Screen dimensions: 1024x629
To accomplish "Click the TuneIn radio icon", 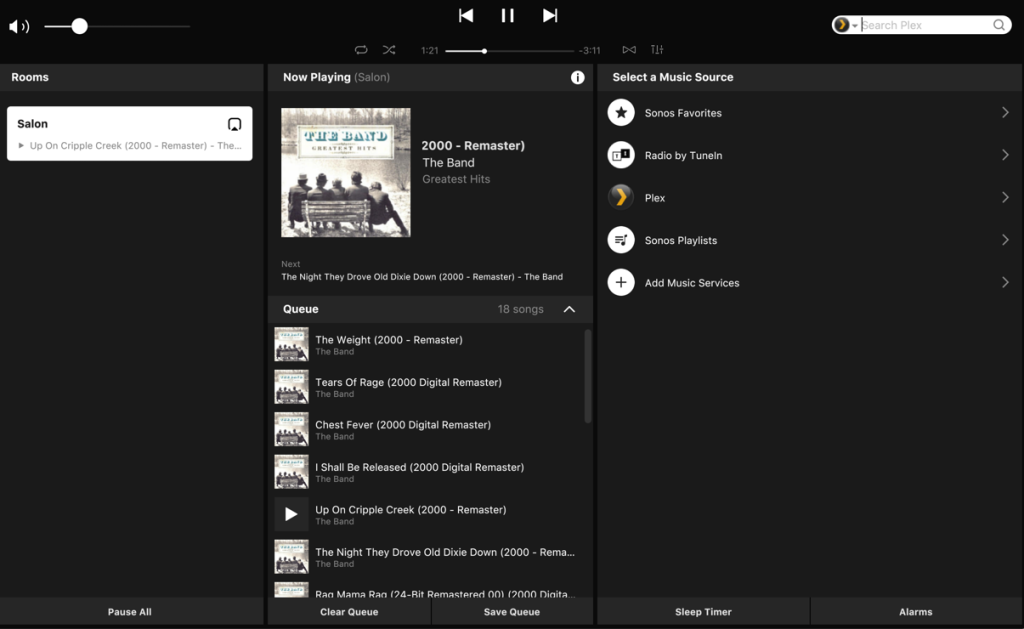I will [621, 155].
